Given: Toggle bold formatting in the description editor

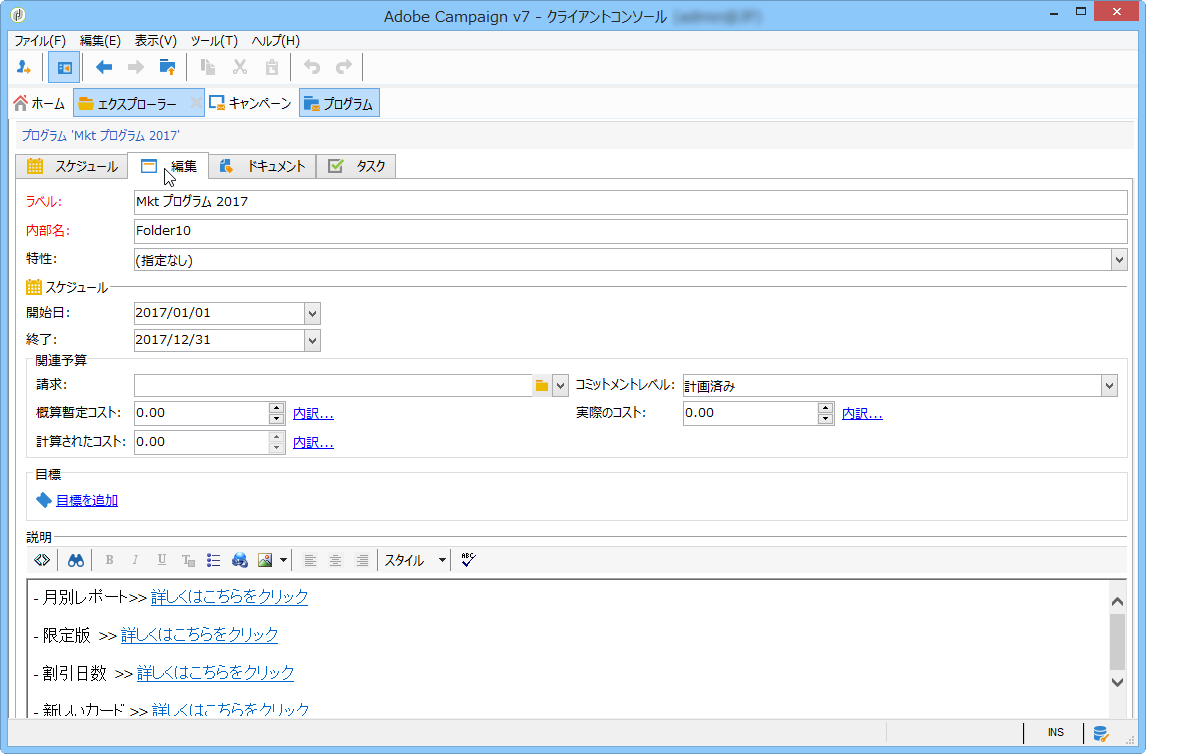Looking at the screenshot, I should click(109, 561).
